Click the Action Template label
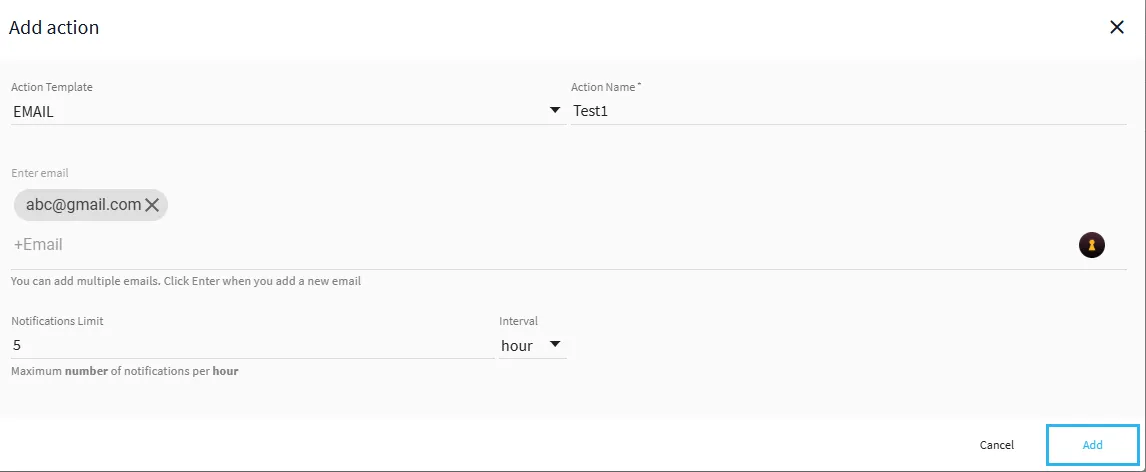The image size is (1146, 472). 52,87
